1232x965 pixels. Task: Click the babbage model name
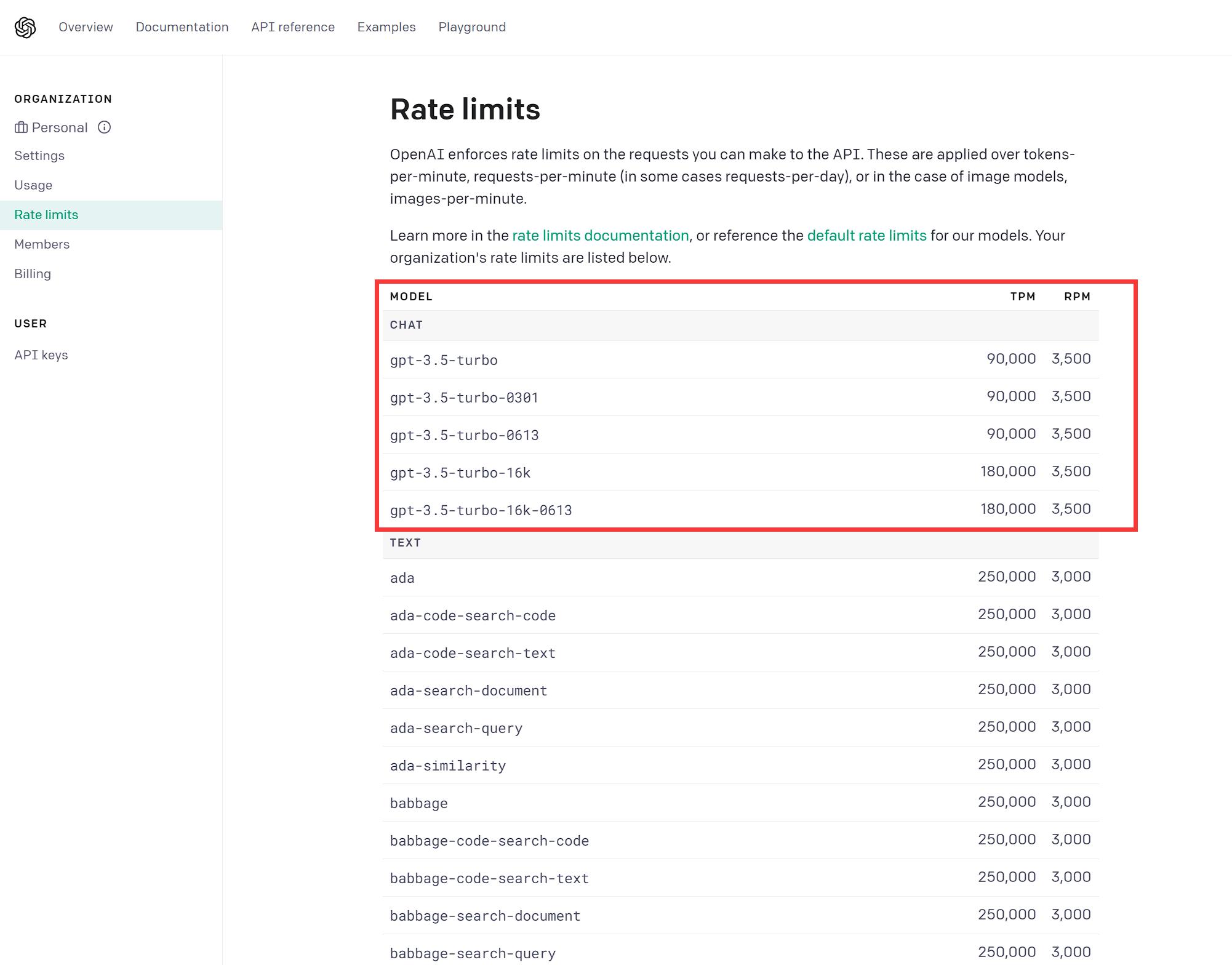tap(419, 803)
